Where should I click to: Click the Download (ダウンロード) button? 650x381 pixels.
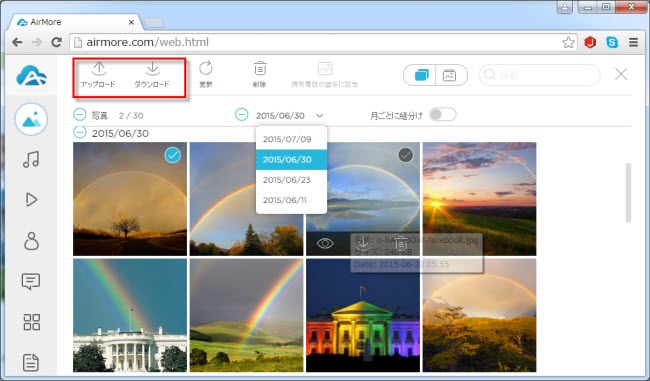152,75
